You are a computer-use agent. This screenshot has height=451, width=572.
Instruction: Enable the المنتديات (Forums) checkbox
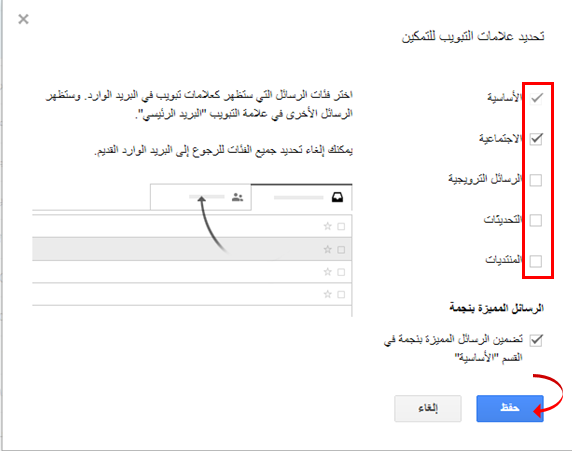pyautogui.click(x=536, y=261)
